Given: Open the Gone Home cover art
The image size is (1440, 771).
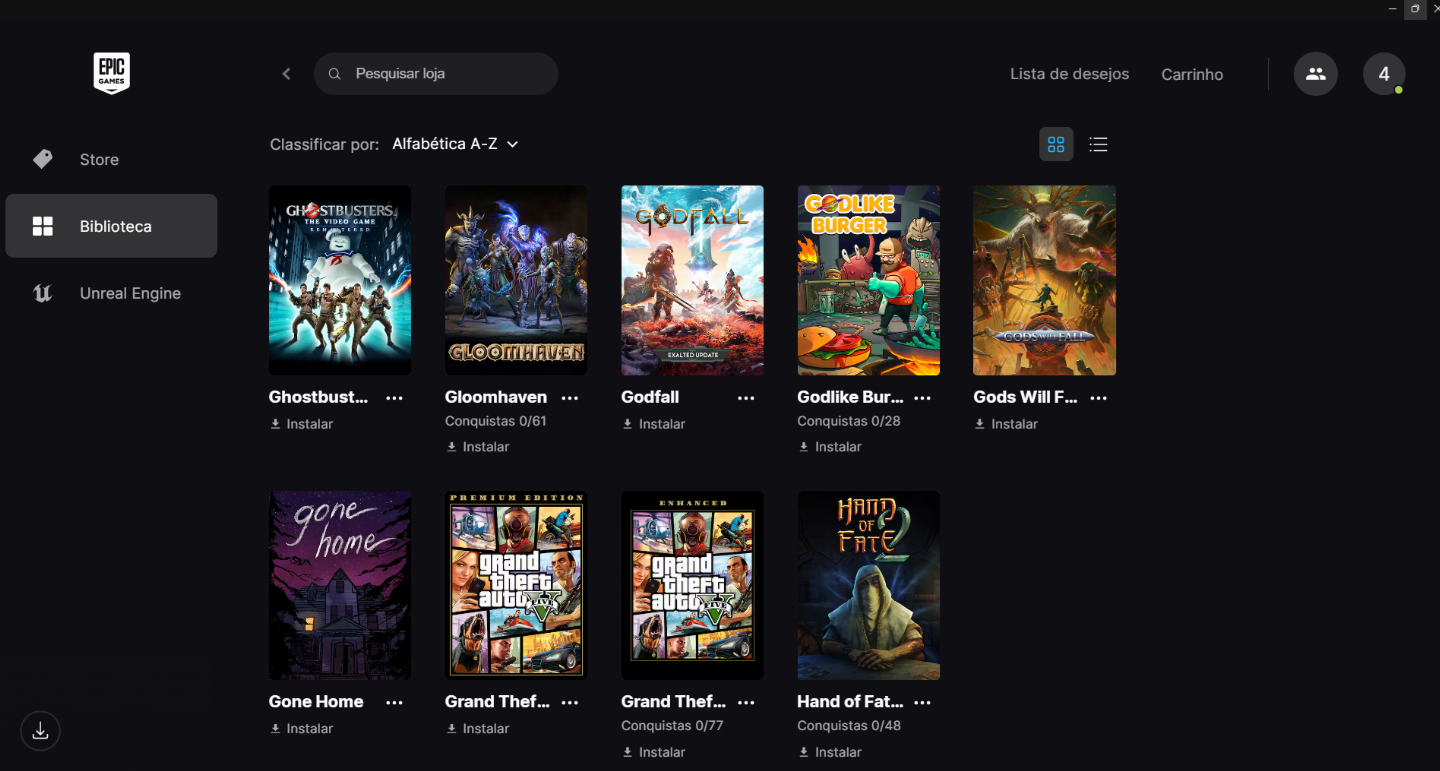Looking at the screenshot, I should (340, 585).
